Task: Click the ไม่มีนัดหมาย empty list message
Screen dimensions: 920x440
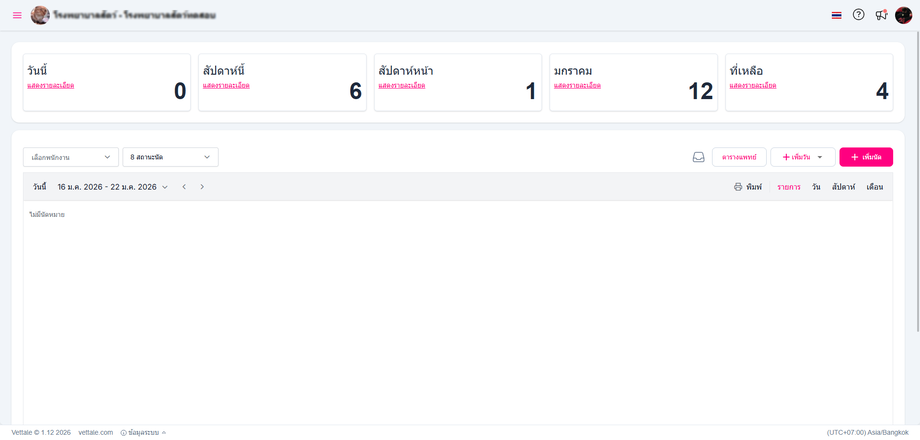Action: pos(46,215)
